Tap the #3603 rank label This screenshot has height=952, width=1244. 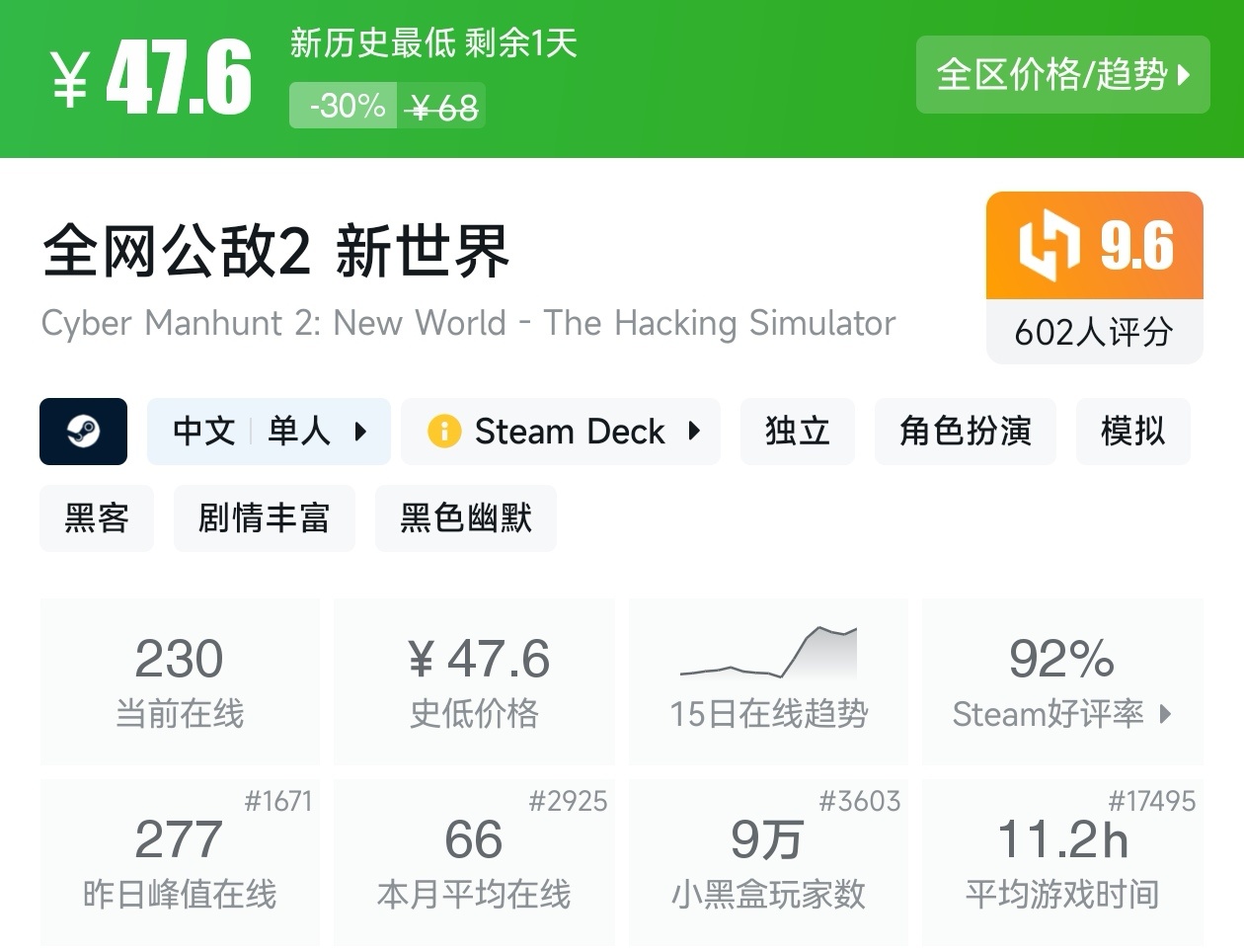[x=860, y=801]
